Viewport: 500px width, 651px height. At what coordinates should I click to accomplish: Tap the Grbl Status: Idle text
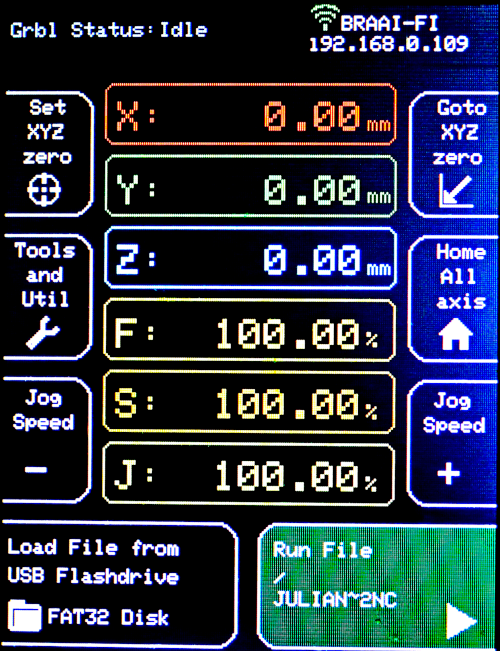109,30
